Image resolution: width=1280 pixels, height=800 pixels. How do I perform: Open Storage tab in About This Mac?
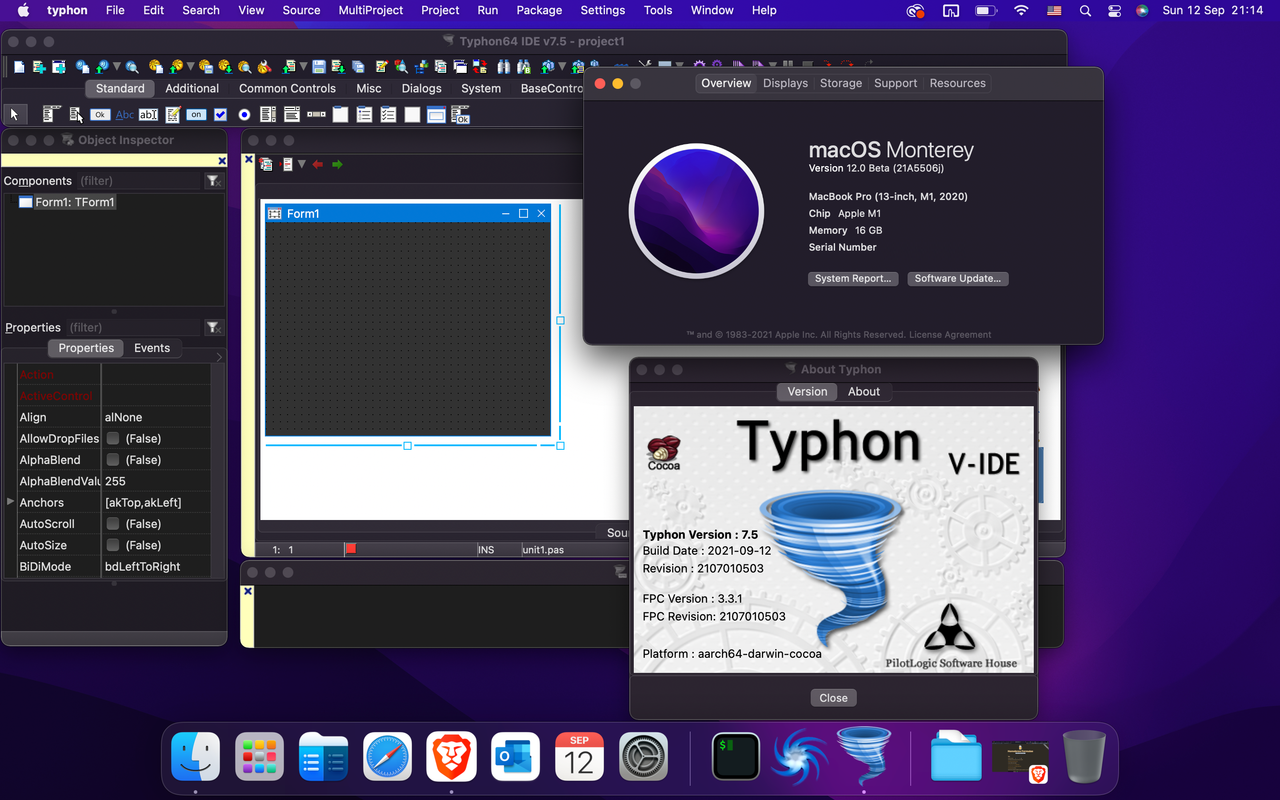(x=840, y=83)
